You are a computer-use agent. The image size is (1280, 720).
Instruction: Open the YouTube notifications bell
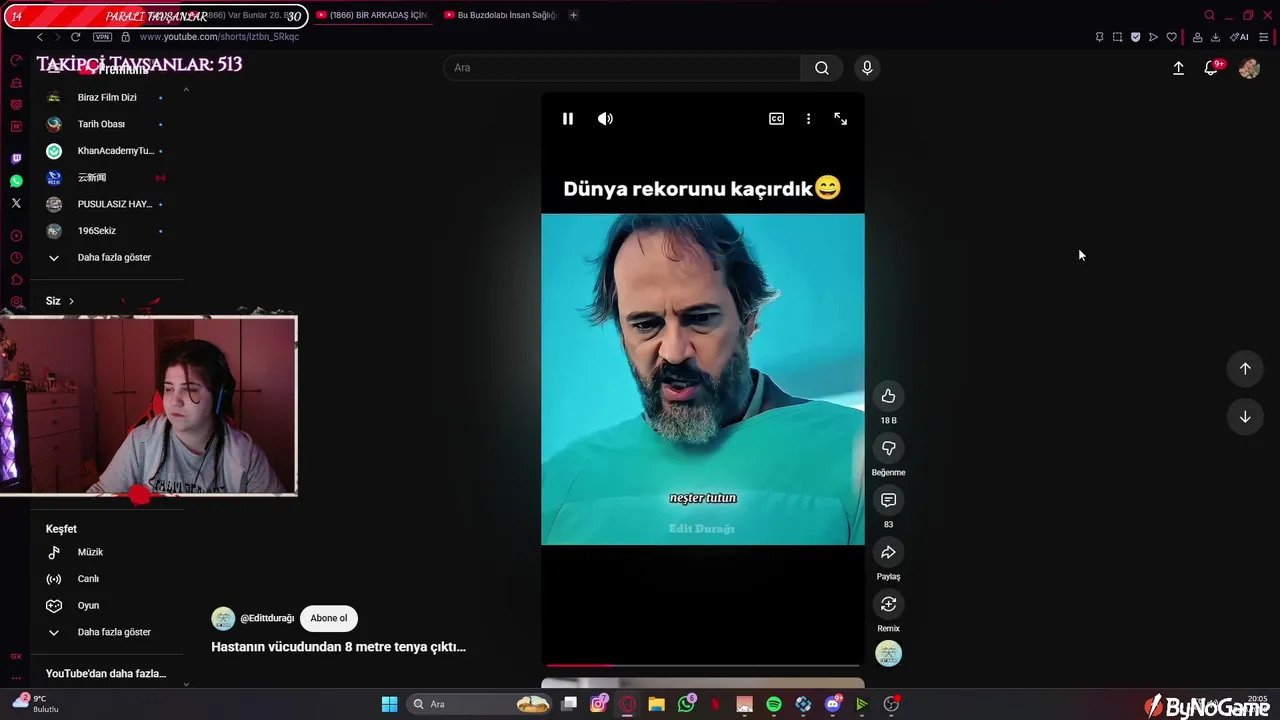click(x=1211, y=68)
